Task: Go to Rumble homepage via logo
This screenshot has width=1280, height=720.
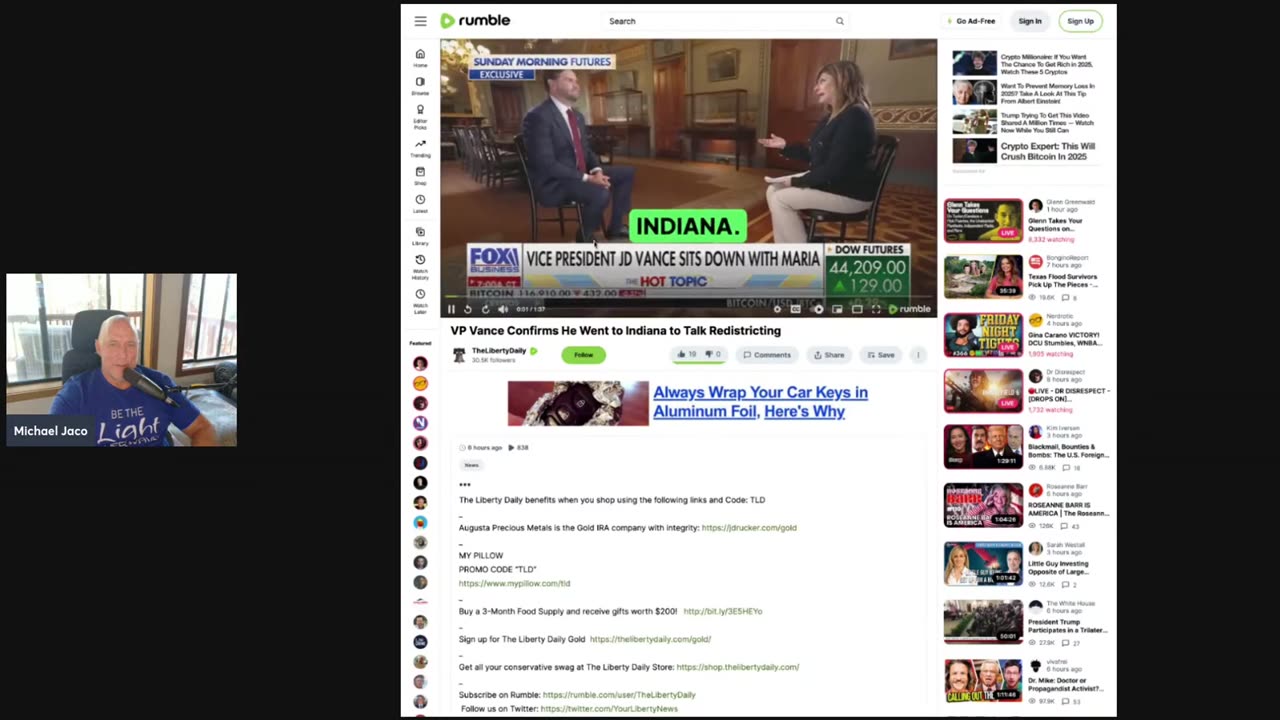Action: 475,21
